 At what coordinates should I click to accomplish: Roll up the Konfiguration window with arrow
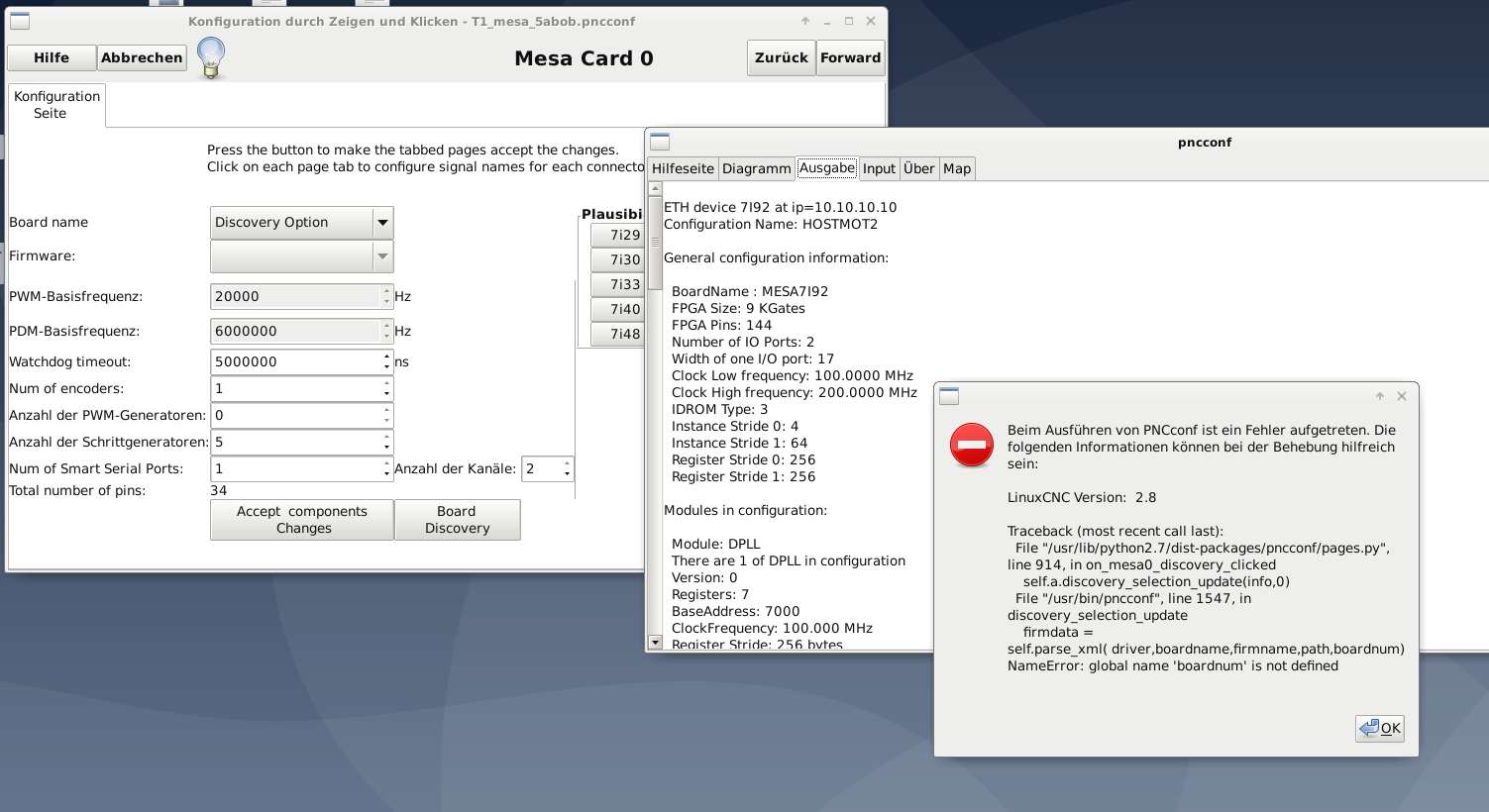805,21
